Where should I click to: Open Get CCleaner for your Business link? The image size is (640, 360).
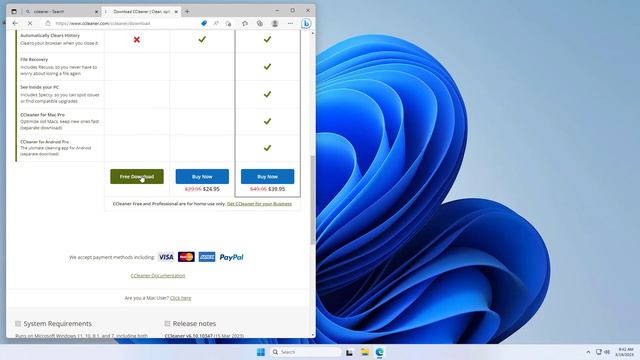259,204
